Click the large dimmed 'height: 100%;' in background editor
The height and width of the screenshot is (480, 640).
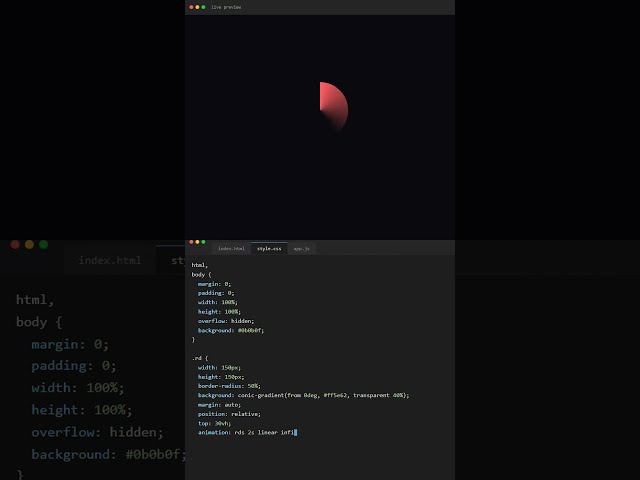[82, 410]
